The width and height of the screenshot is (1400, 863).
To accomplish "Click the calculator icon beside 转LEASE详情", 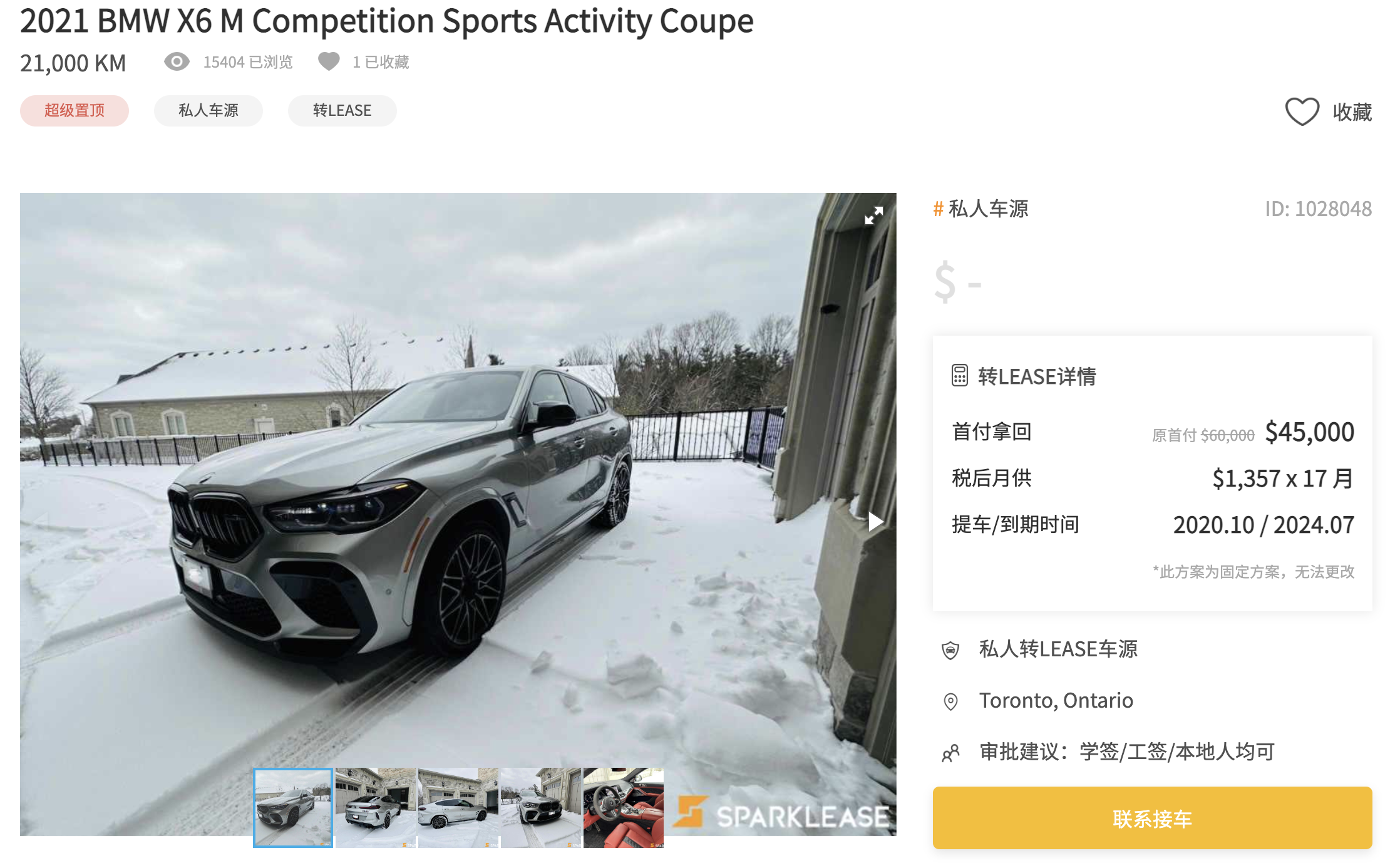I will [960, 376].
